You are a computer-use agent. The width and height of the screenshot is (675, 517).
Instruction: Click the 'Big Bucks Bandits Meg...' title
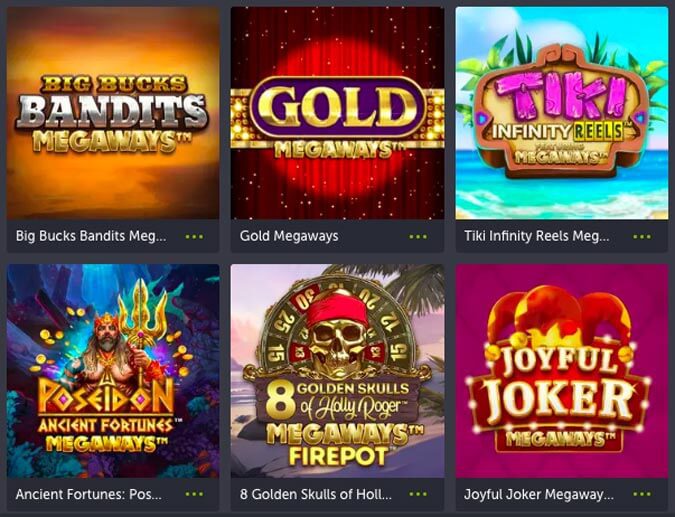[91, 236]
